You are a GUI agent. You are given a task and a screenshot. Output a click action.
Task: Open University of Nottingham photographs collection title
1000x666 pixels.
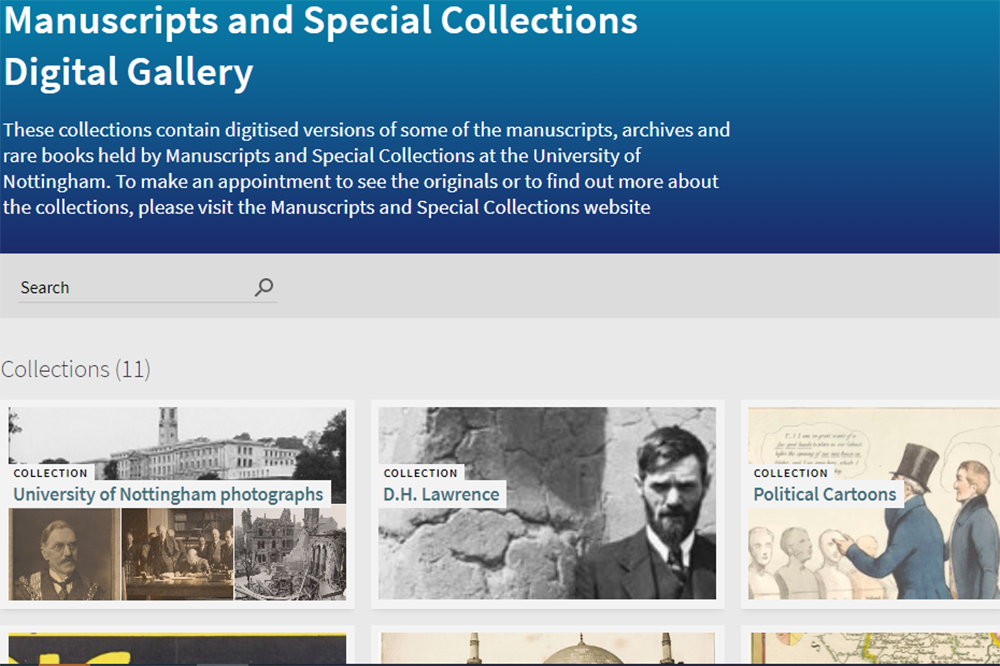[168, 494]
